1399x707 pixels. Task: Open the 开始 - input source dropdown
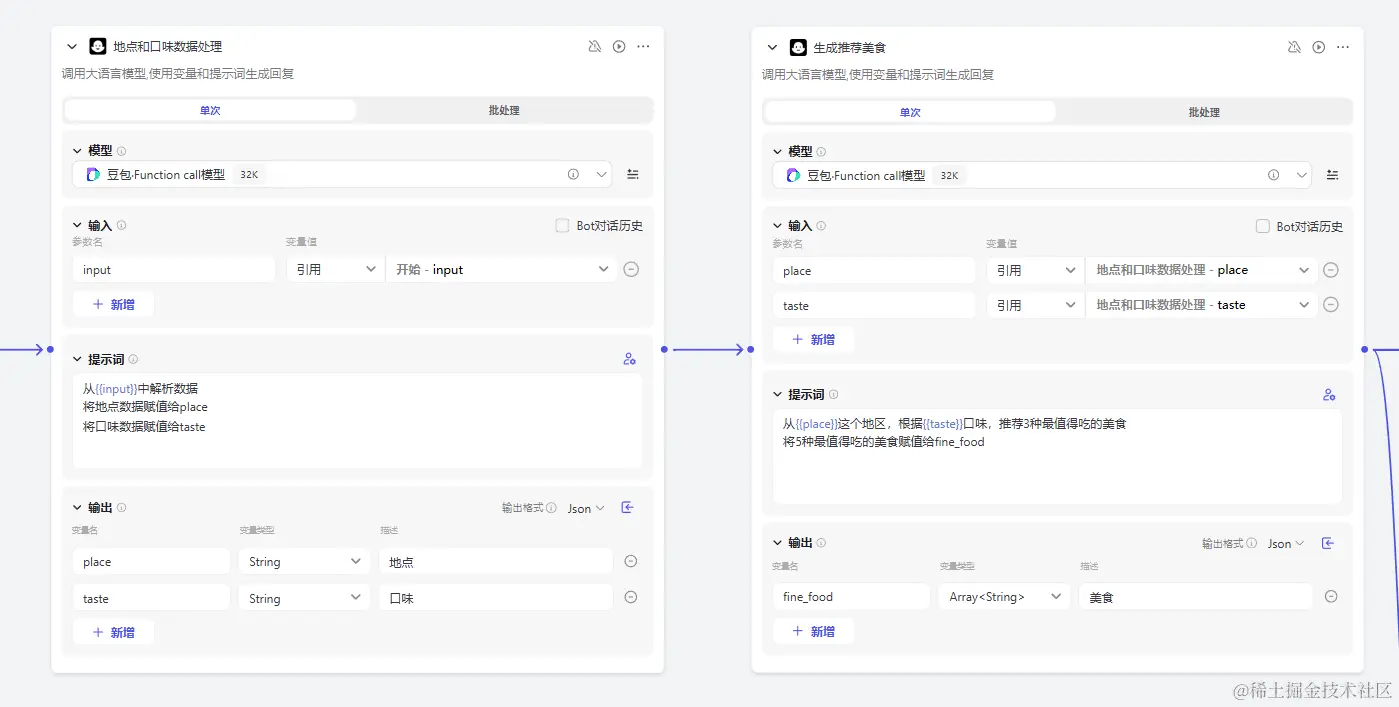point(502,269)
